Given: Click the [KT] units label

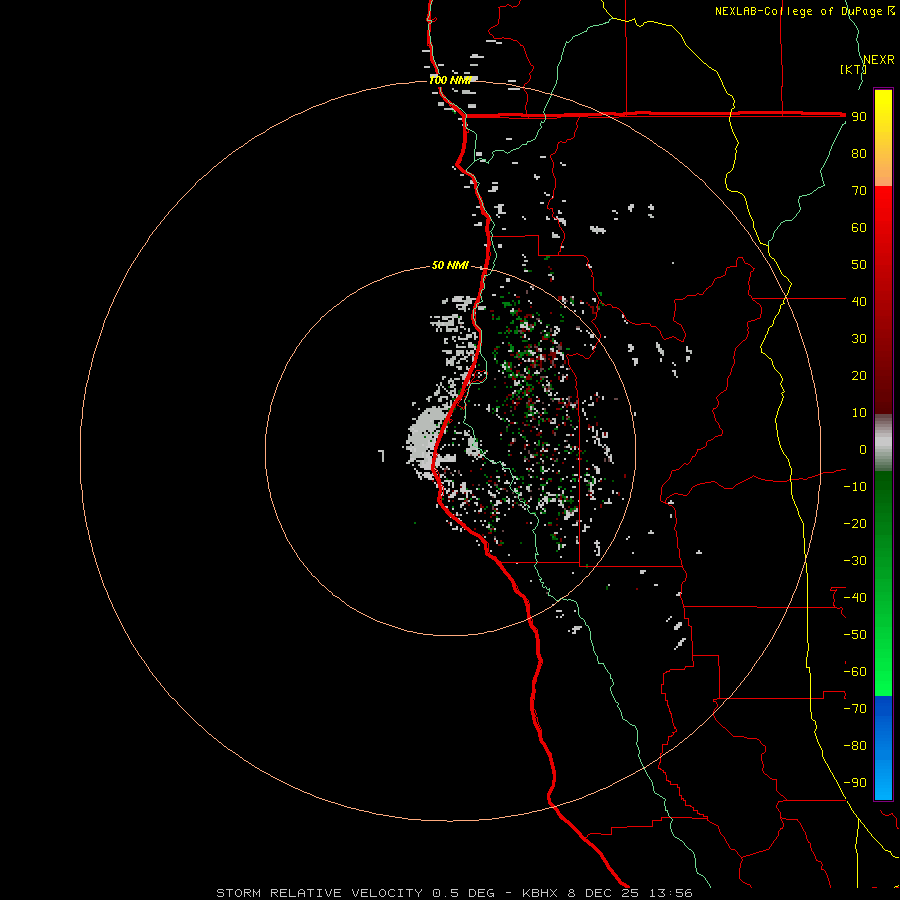Looking at the screenshot, I should [x=853, y=69].
